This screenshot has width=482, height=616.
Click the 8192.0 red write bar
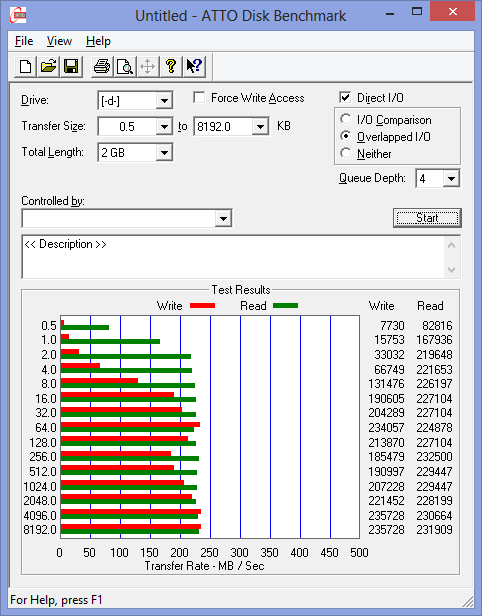tap(131, 526)
